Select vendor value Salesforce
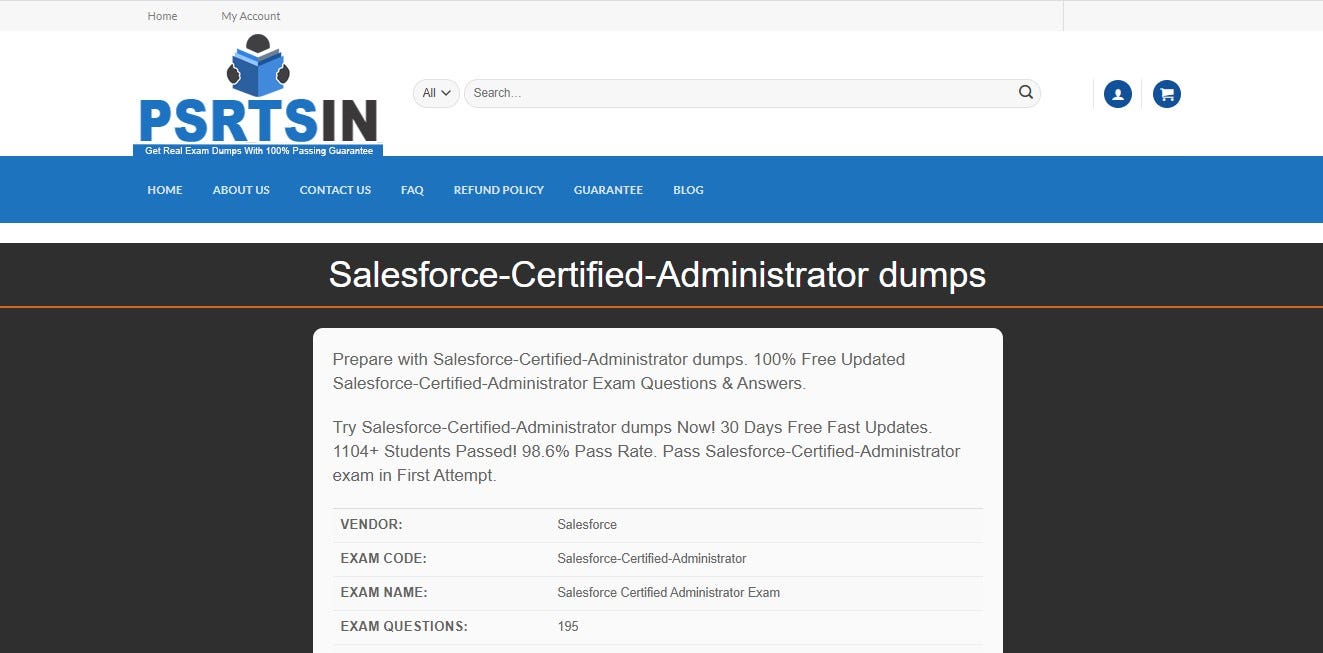Viewport: 1323px width, 653px height. click(587, 525)
